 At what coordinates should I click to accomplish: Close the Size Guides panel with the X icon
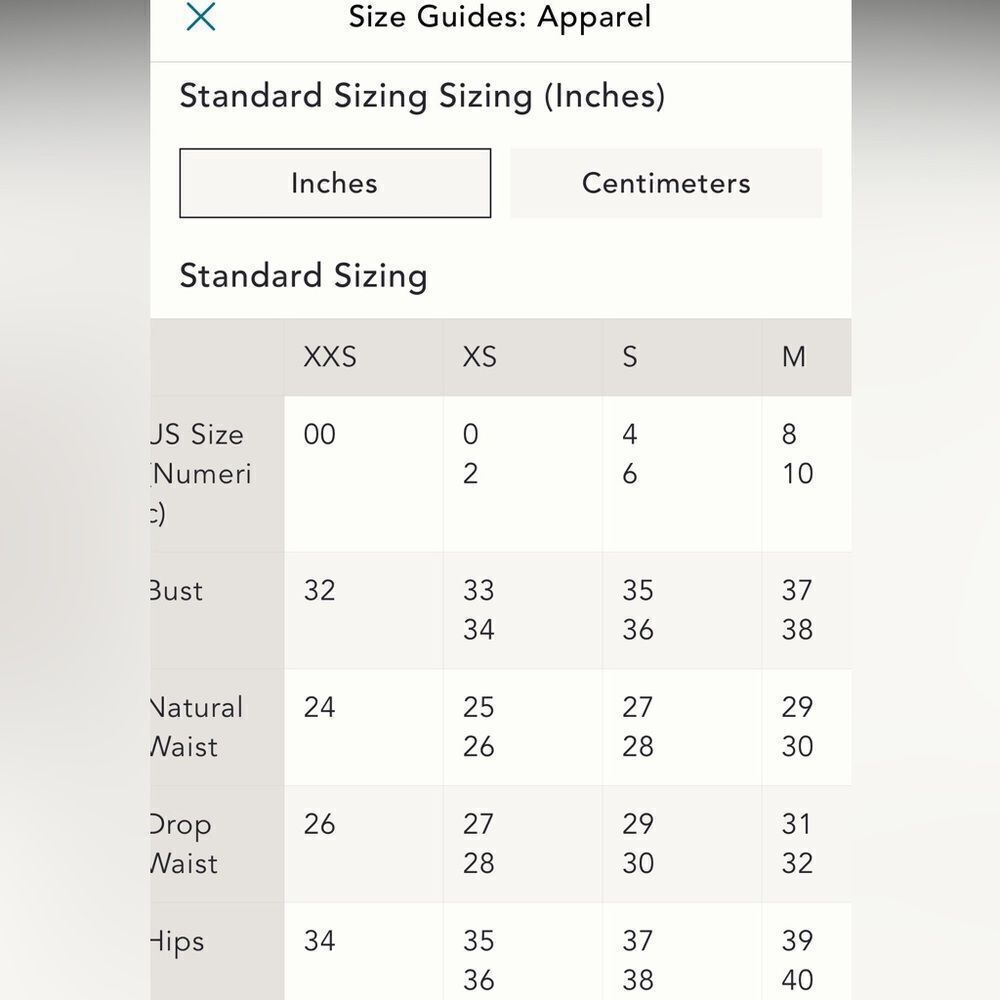click(x=201, y=17)
